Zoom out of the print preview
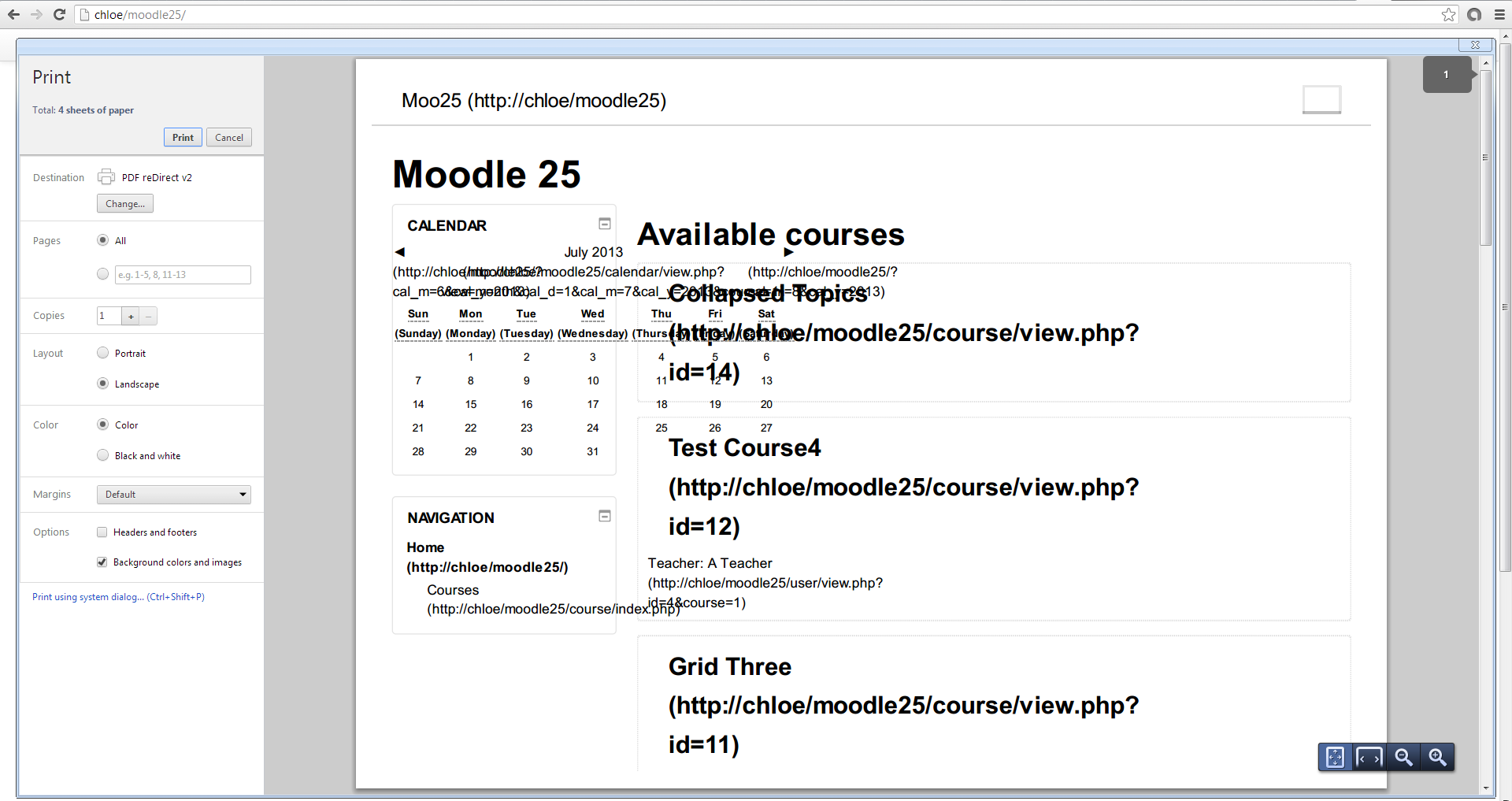This screenshot has width=1512, height=801. coord(1403,757)
